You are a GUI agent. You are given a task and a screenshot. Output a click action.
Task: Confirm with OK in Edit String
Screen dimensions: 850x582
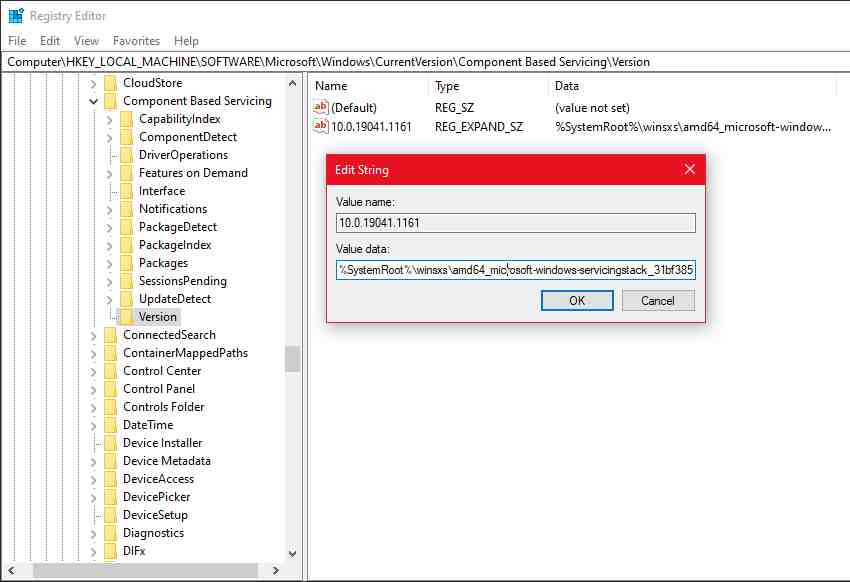pyautogui.click(x=577, y=300)
